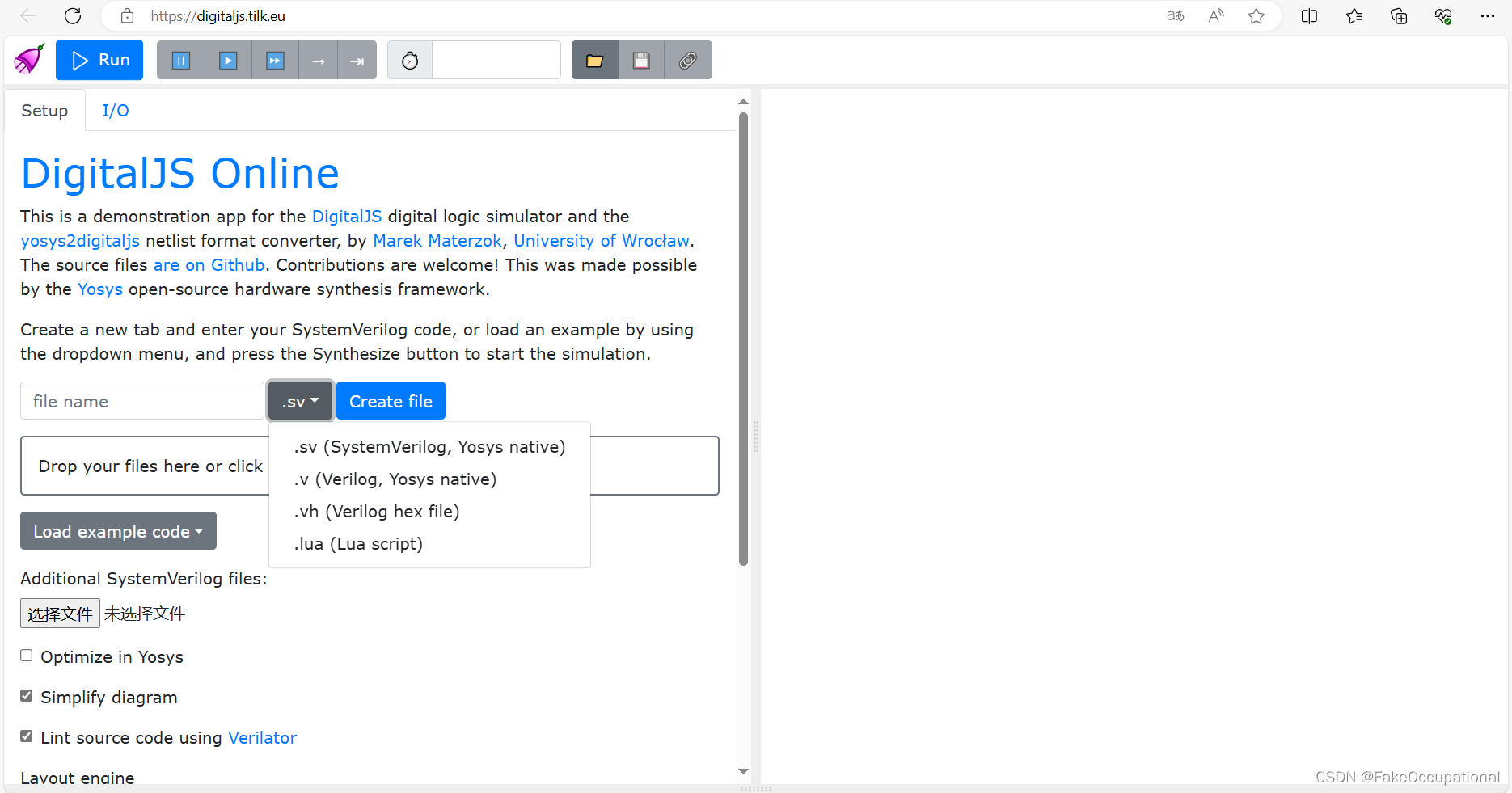The width and height of the screenshot is (1512, 793).
Task: Click the play simulation icon
Action: 229,60
